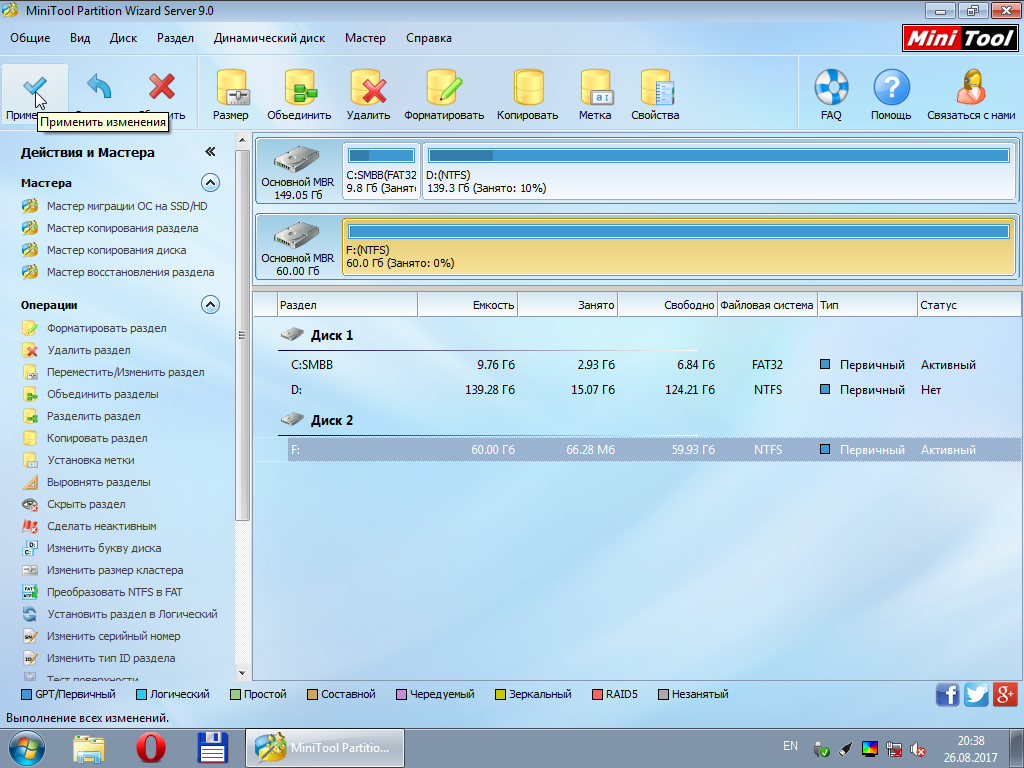This screenshot has height=768, width=1024.
Task: Open the Общие menu
Action: [x=30, y=38]
